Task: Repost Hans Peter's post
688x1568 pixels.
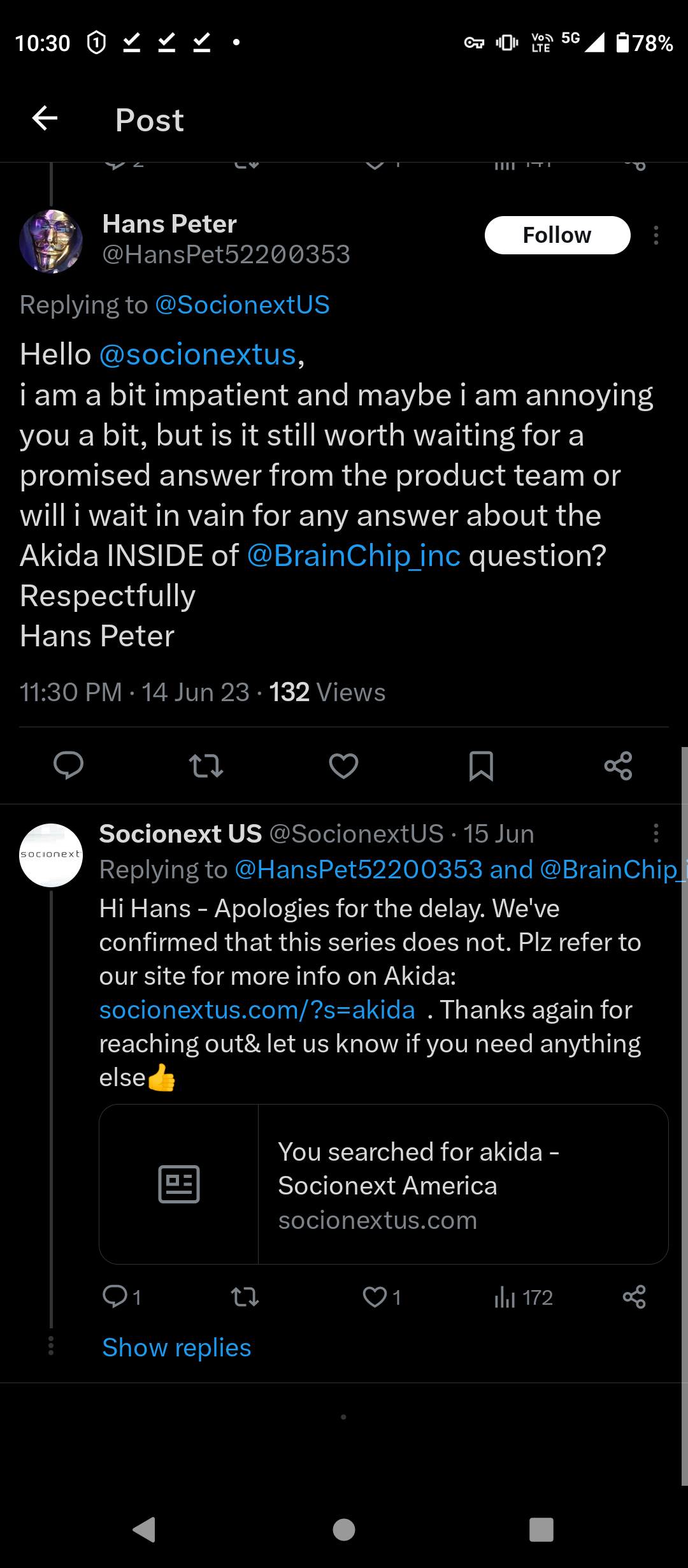Action: (206, 765)
